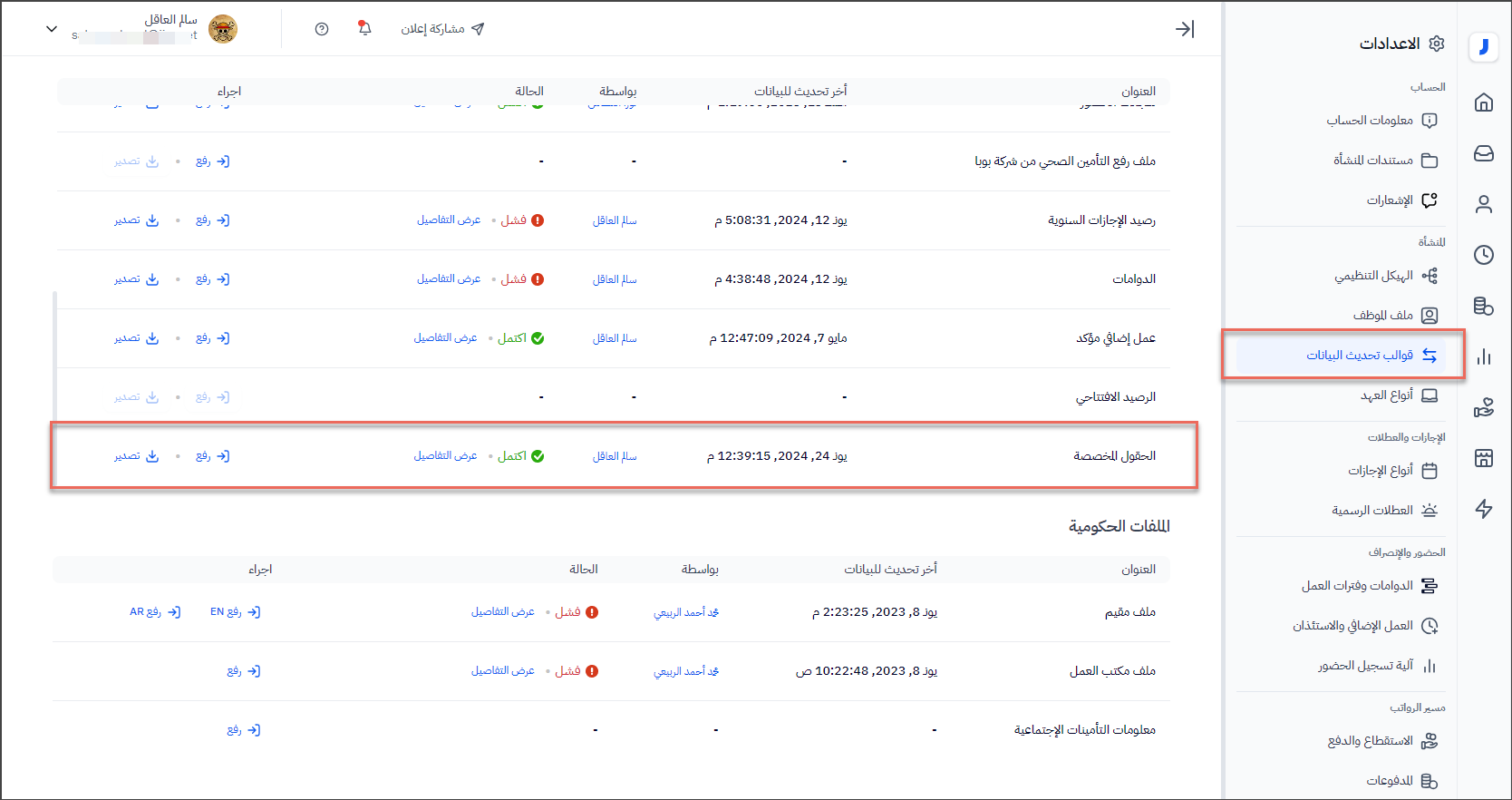
Task: Click رفع for عمل إضافي مؤكد row
Action: coord(212,338)
